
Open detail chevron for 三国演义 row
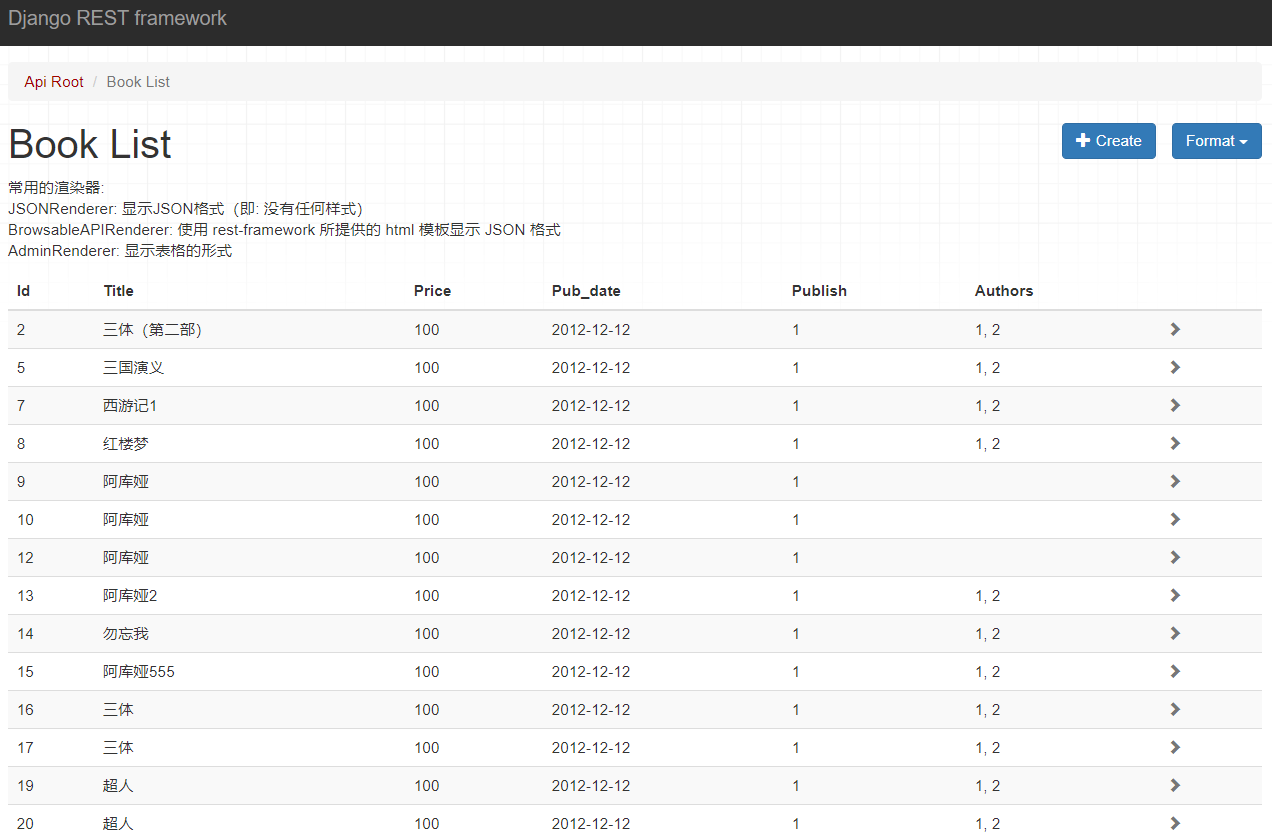click(x=1175, y=367)
